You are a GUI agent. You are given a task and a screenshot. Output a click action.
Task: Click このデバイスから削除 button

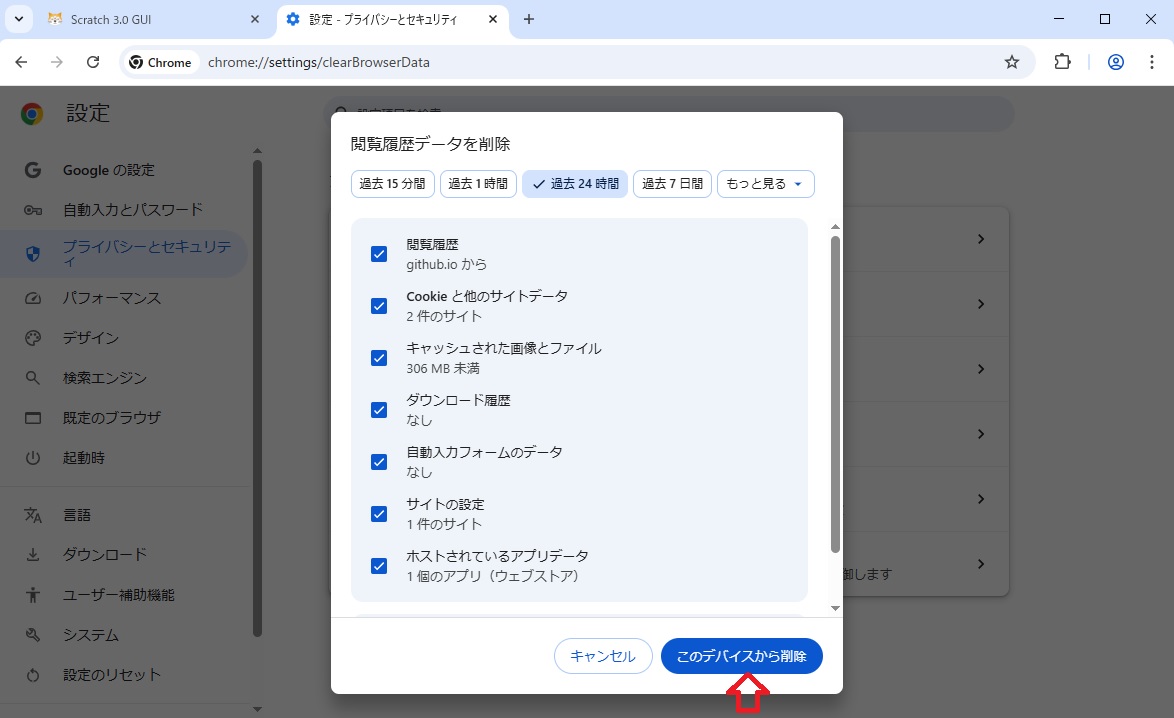[x=741, y=656]
